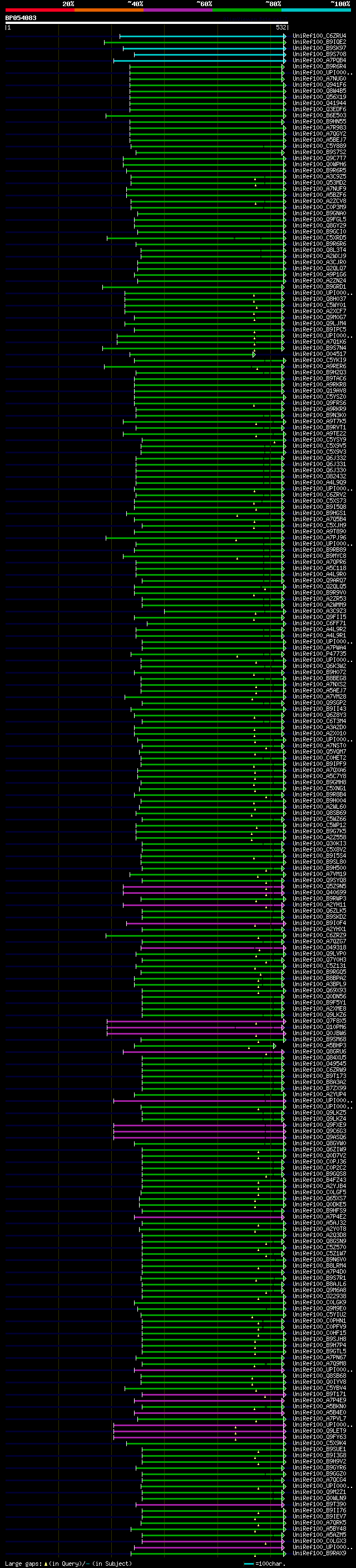Open hit UniRef100_B9HN55
This screenshot has width=356, height=1568.
coord(319,122)
